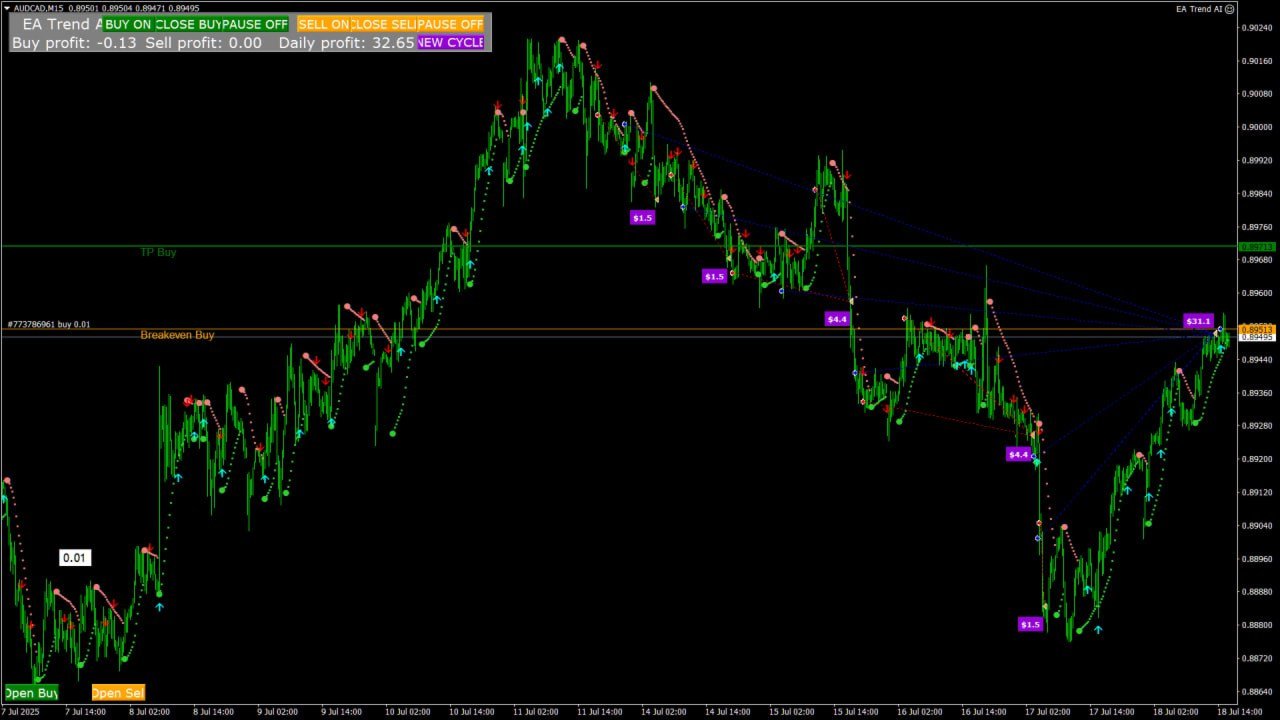This screenshot has width=1280, height=720.
Task: Click the orange Open Sell button
Action: (x=118, y=692)
